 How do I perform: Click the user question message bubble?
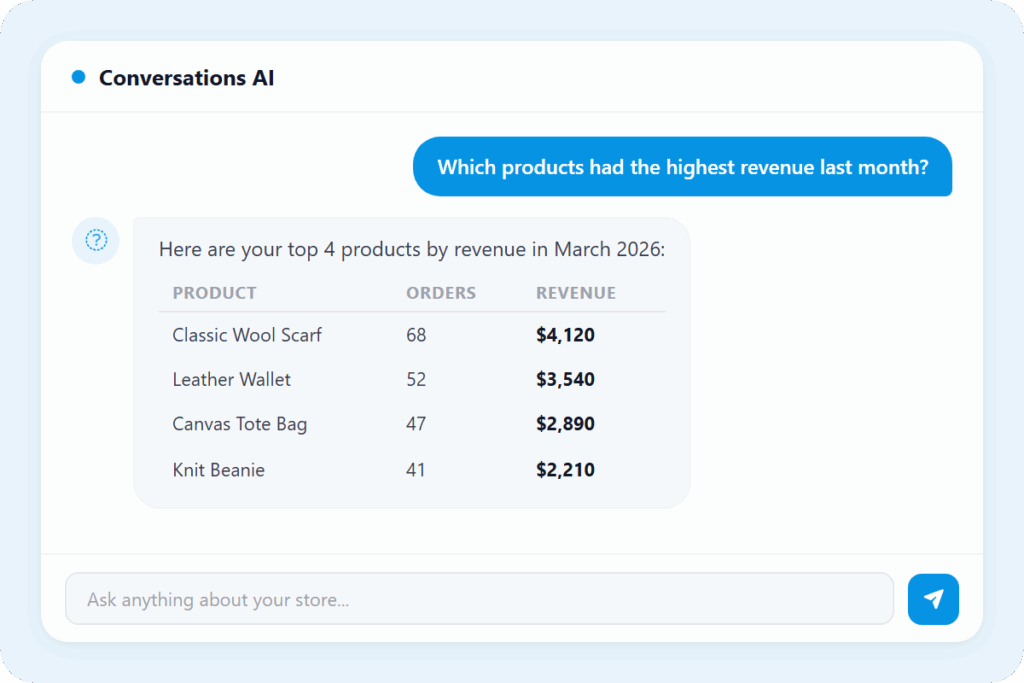coord(682,167)
